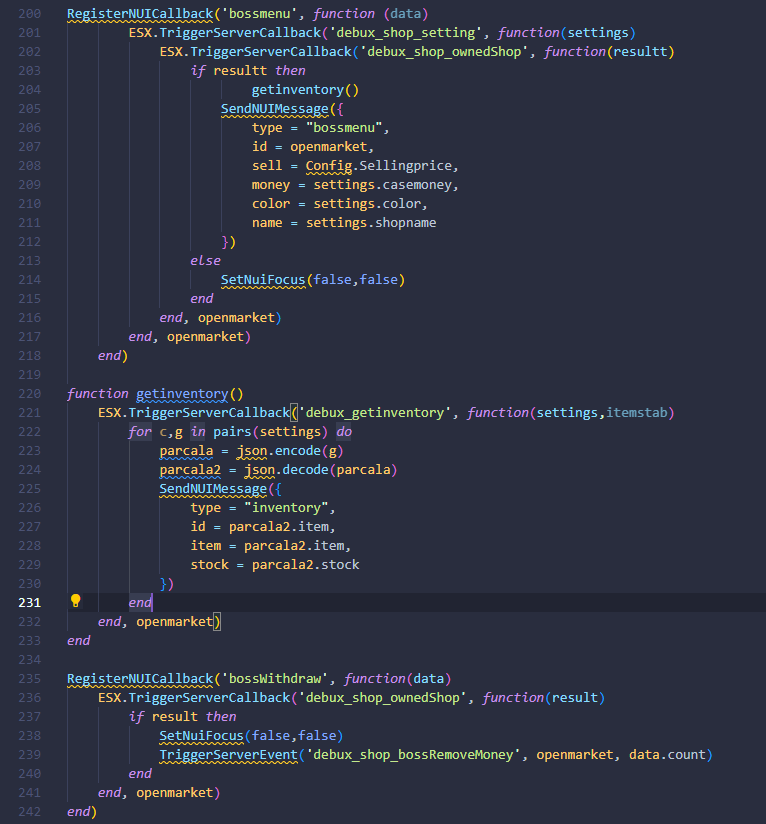Click TriggerServerEvent on line 239
This screenshot has height=824, width=766.
click(x=229, y=755)
